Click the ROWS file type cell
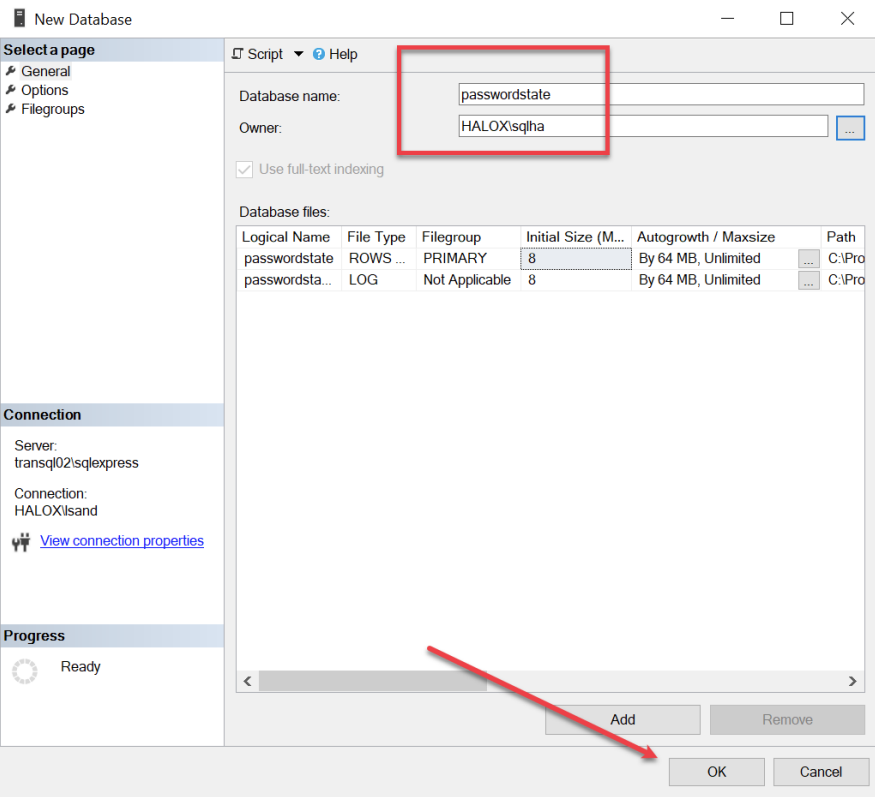The width and height of the screenshot is (875, 797). click(378, 258)
